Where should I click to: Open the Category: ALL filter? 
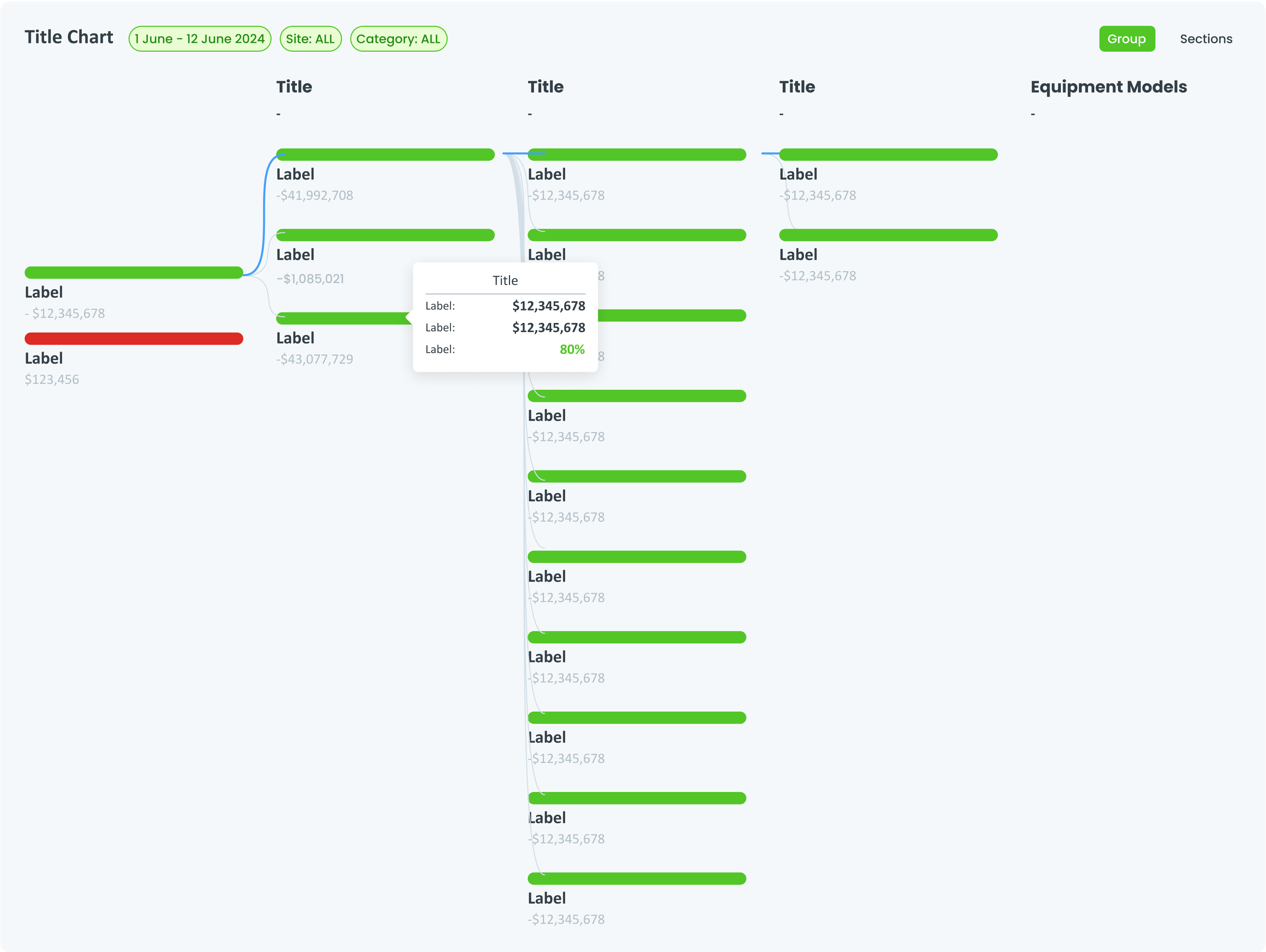pos(399,39)
